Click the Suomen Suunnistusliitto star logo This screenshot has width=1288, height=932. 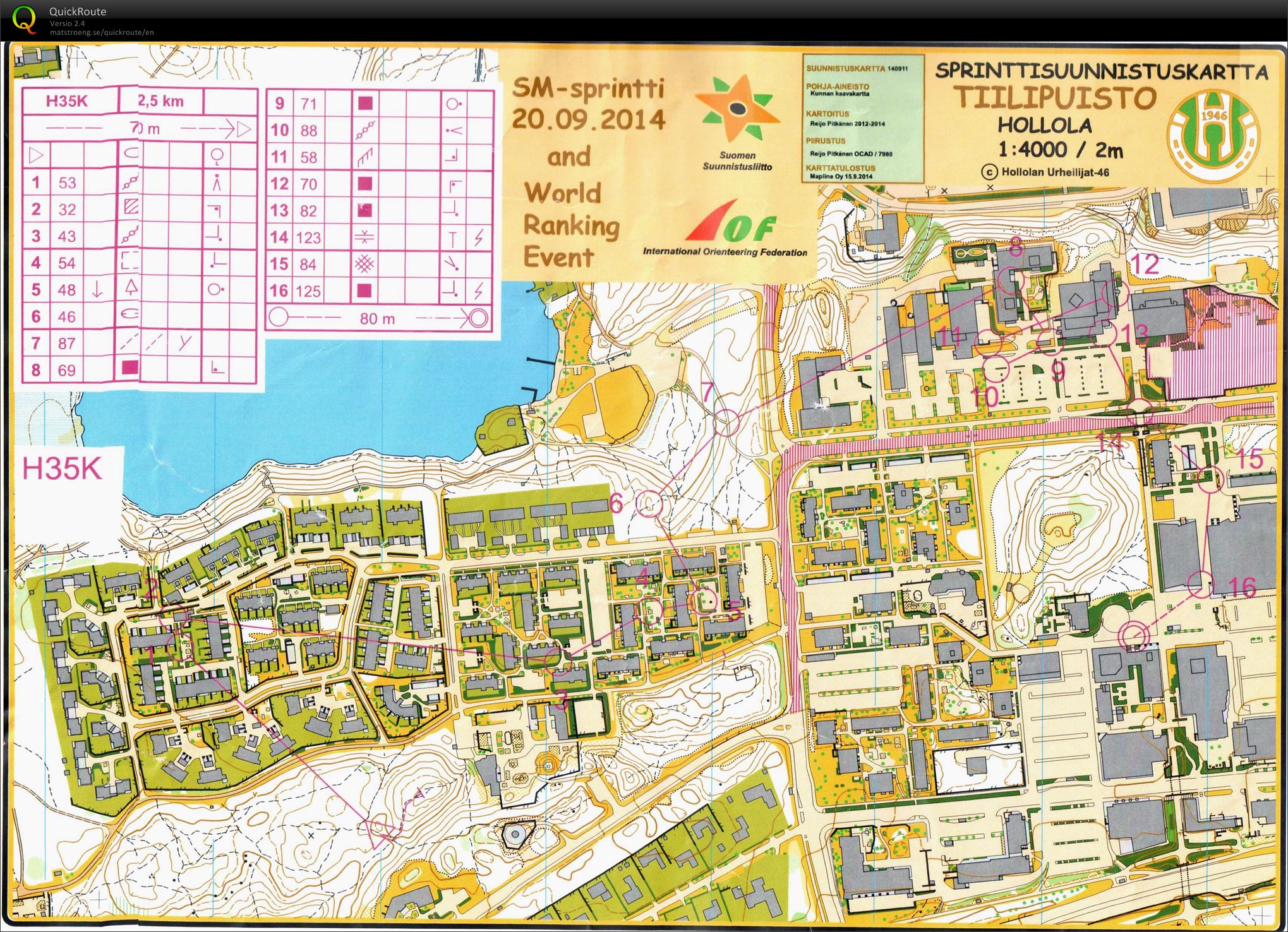click(x=737, y=109)
